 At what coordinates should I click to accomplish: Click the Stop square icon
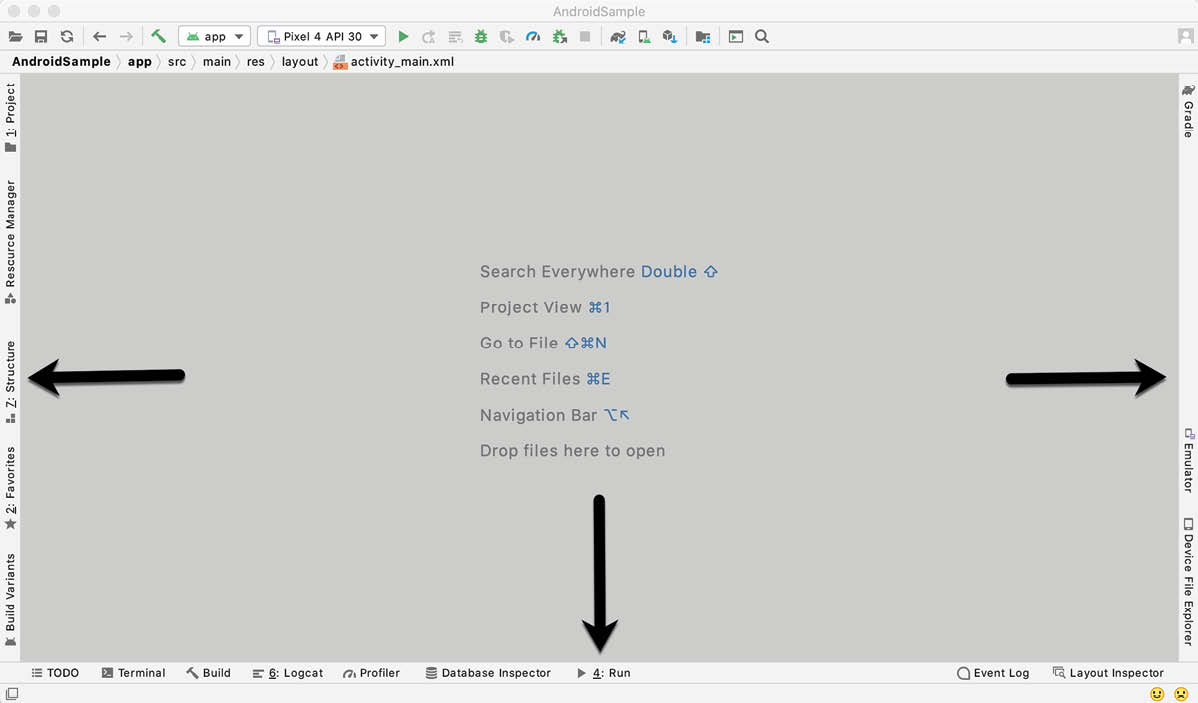pyautogui.click(x=585, y=37)
